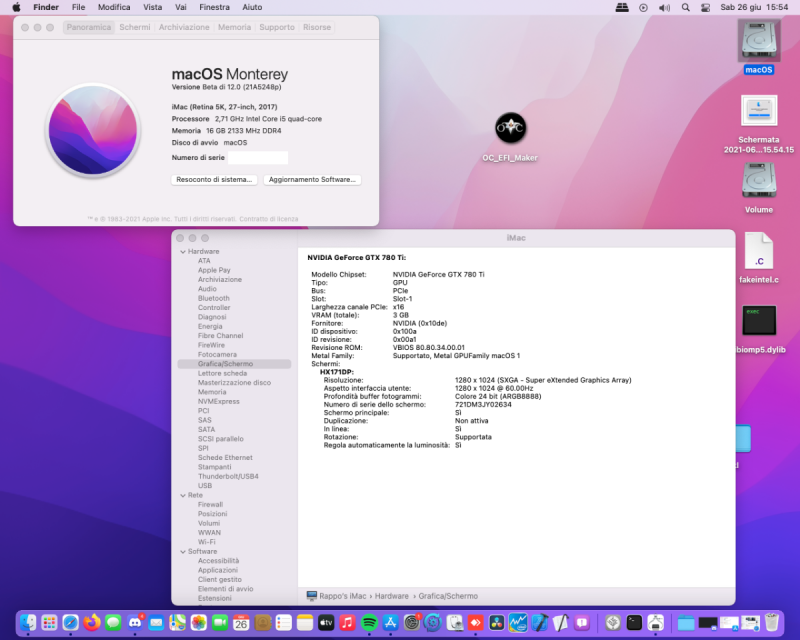800x640 pixels.
Task: Open Finder from the dock
Action: (x=28, y=623)
